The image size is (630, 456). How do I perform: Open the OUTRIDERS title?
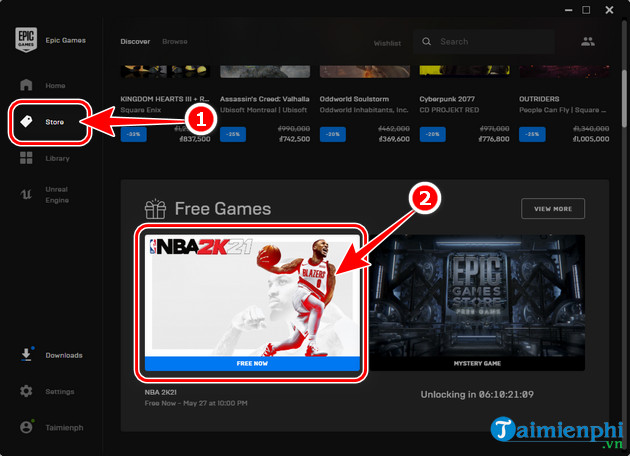pos(539,99)
